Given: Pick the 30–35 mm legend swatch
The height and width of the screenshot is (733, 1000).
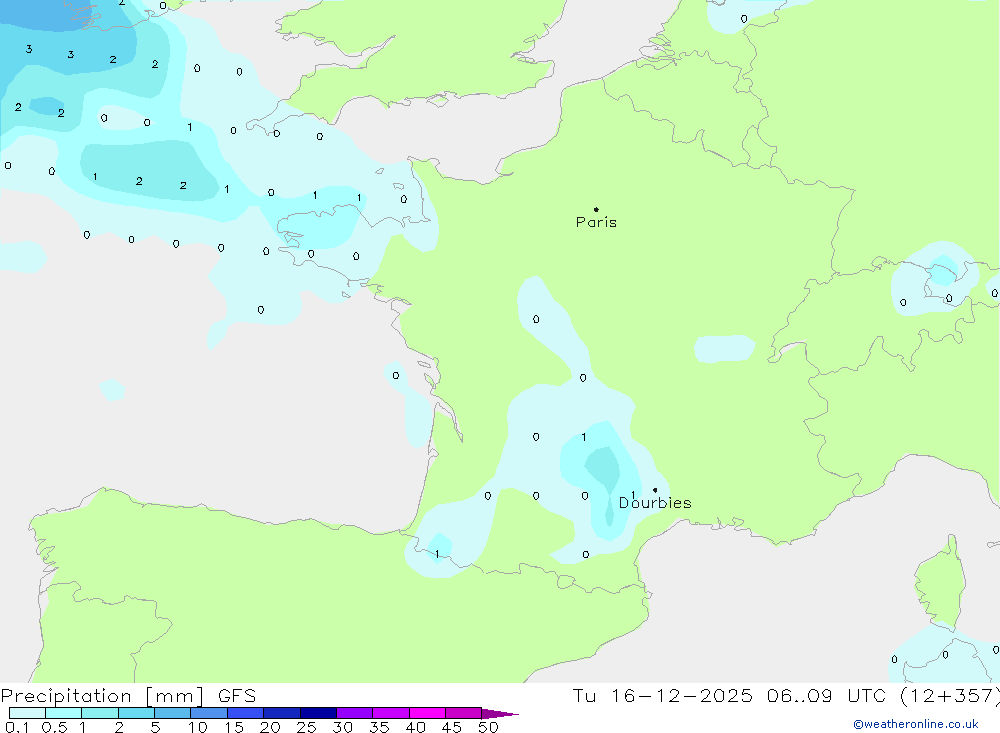Looking at the screenshot, I should (355, 713).
